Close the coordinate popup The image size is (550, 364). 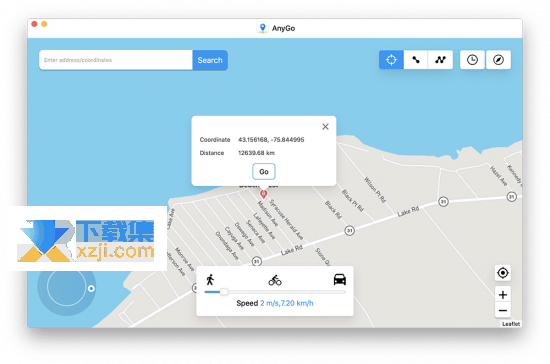pos(325,127)
